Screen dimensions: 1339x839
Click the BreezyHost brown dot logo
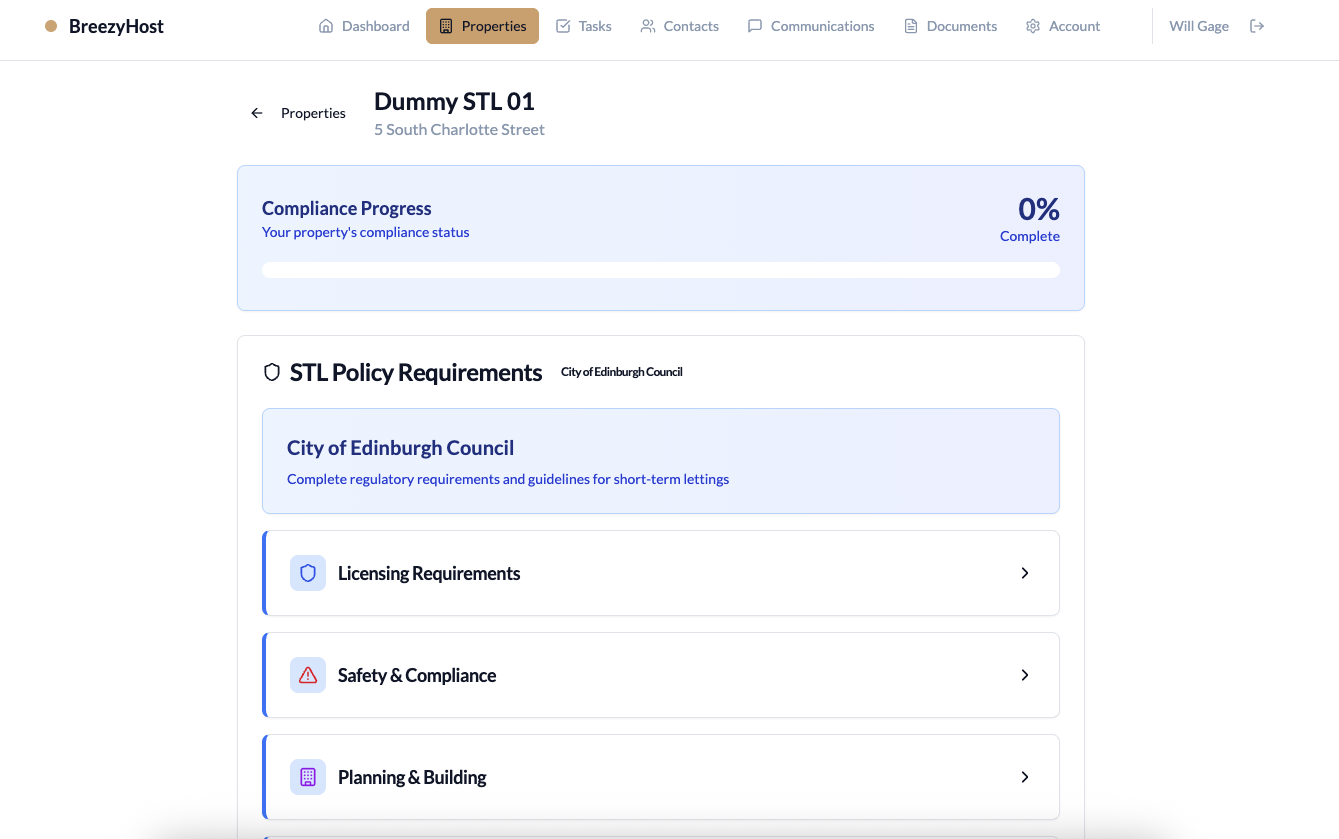(51, 26)
